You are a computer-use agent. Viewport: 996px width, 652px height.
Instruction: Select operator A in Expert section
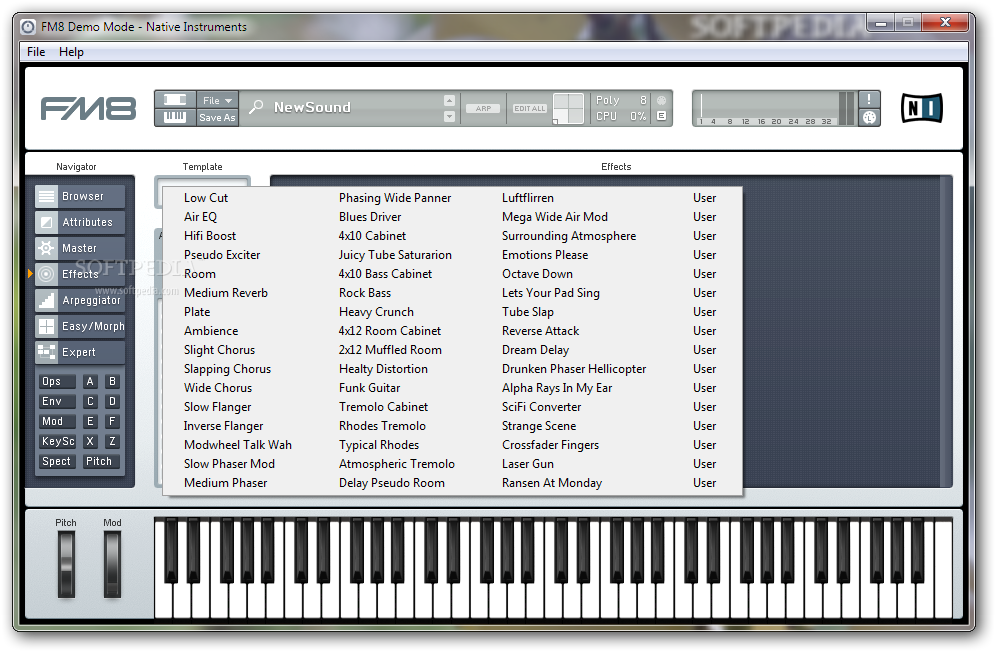(90, 381)
